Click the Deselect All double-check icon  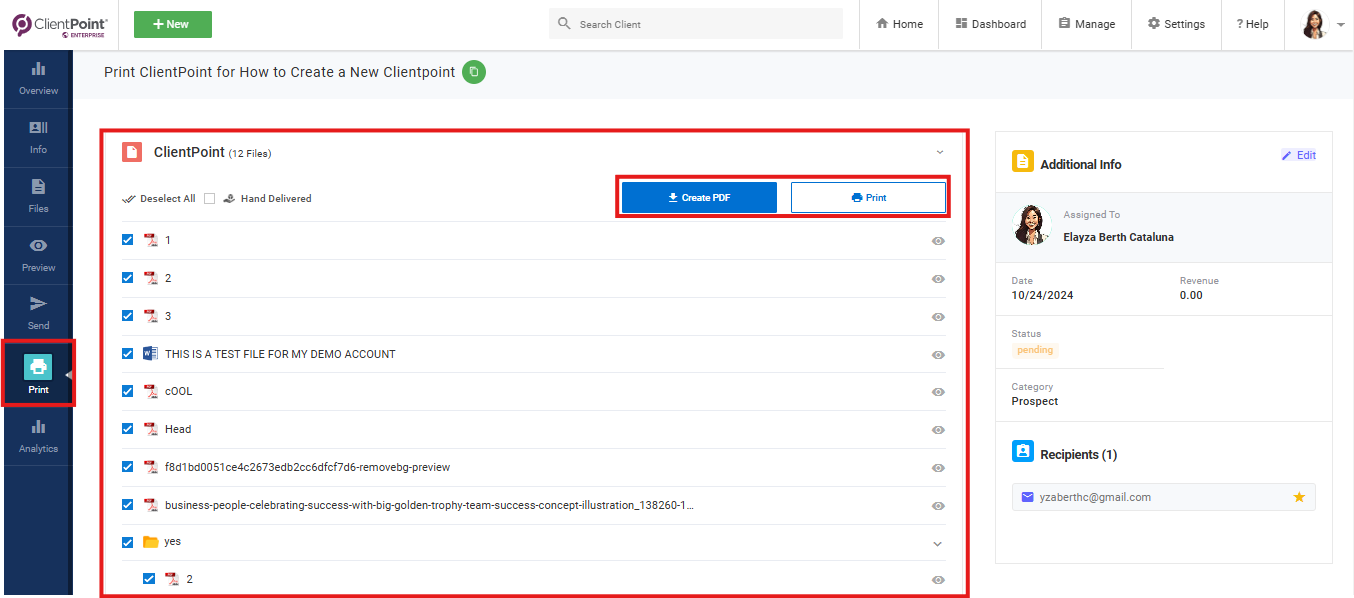click(129, 199)
